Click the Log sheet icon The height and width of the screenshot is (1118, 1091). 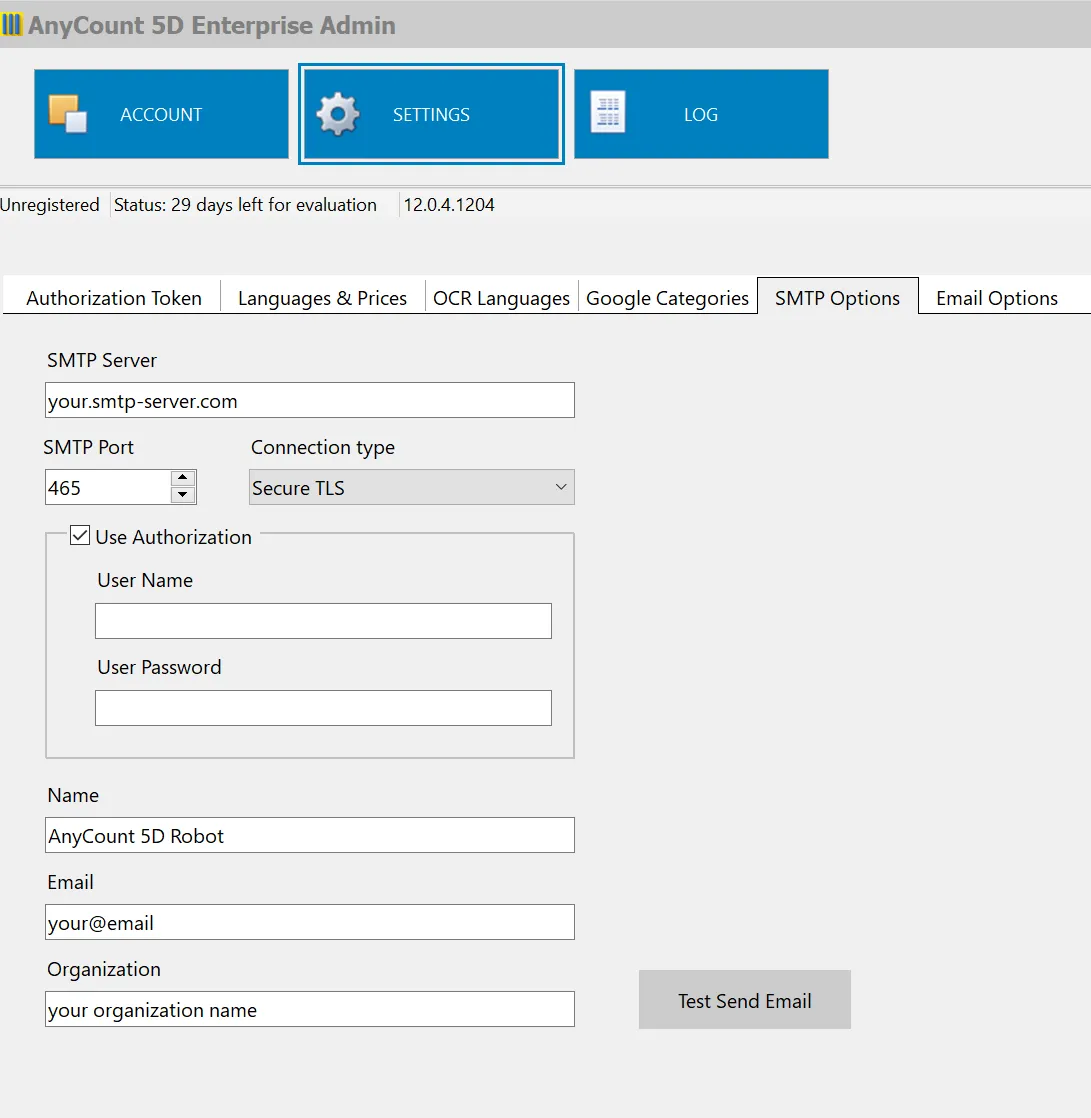tap(608, 112)
